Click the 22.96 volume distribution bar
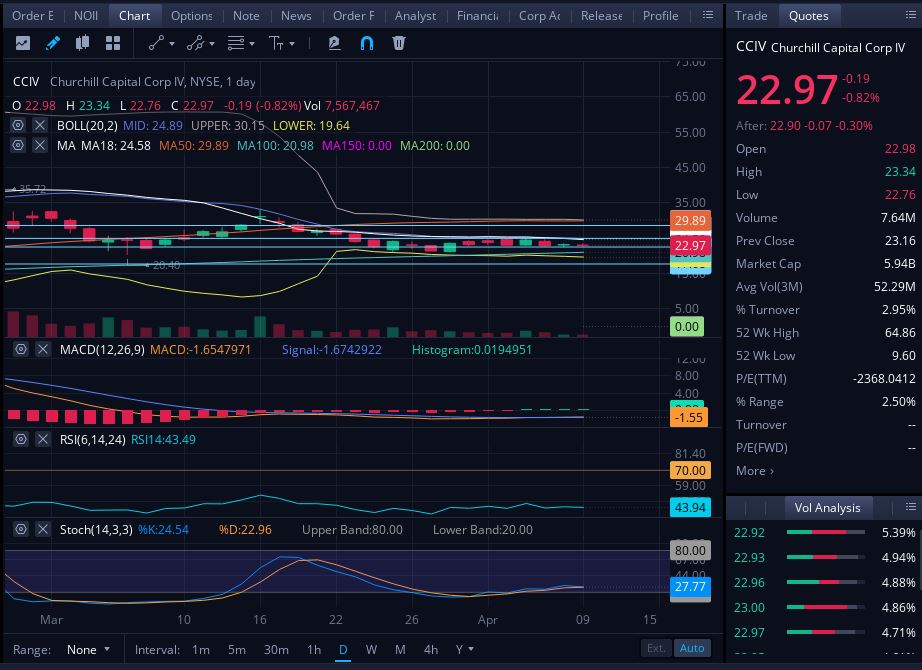Screen dimensions: 922x670 826,582
